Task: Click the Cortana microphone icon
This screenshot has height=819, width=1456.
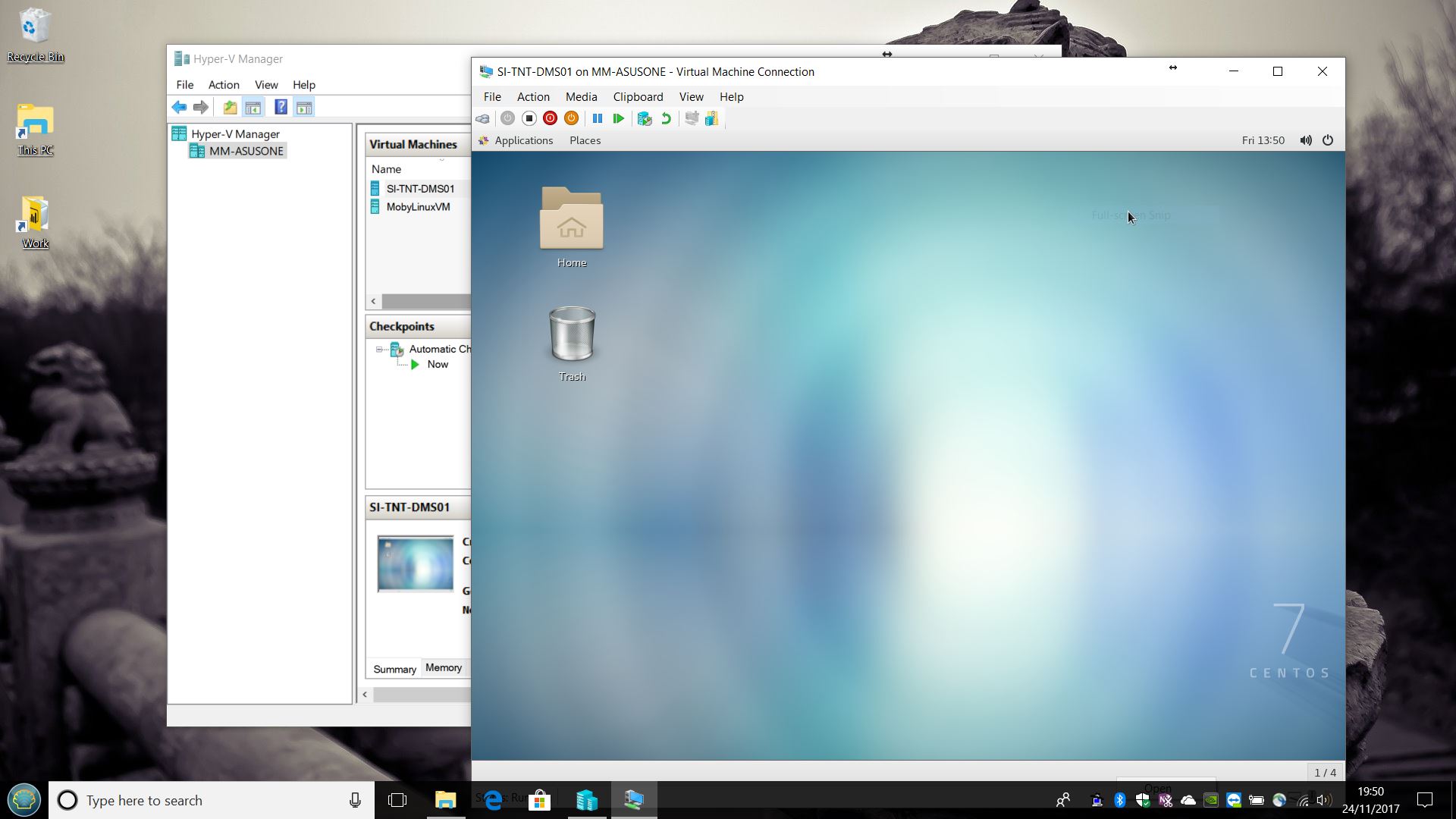Action: click(355, 800)
